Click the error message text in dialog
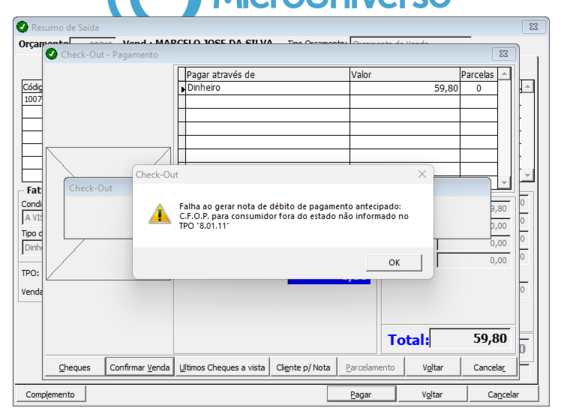The width and height of the screenshot is (564, 411). 294,216
